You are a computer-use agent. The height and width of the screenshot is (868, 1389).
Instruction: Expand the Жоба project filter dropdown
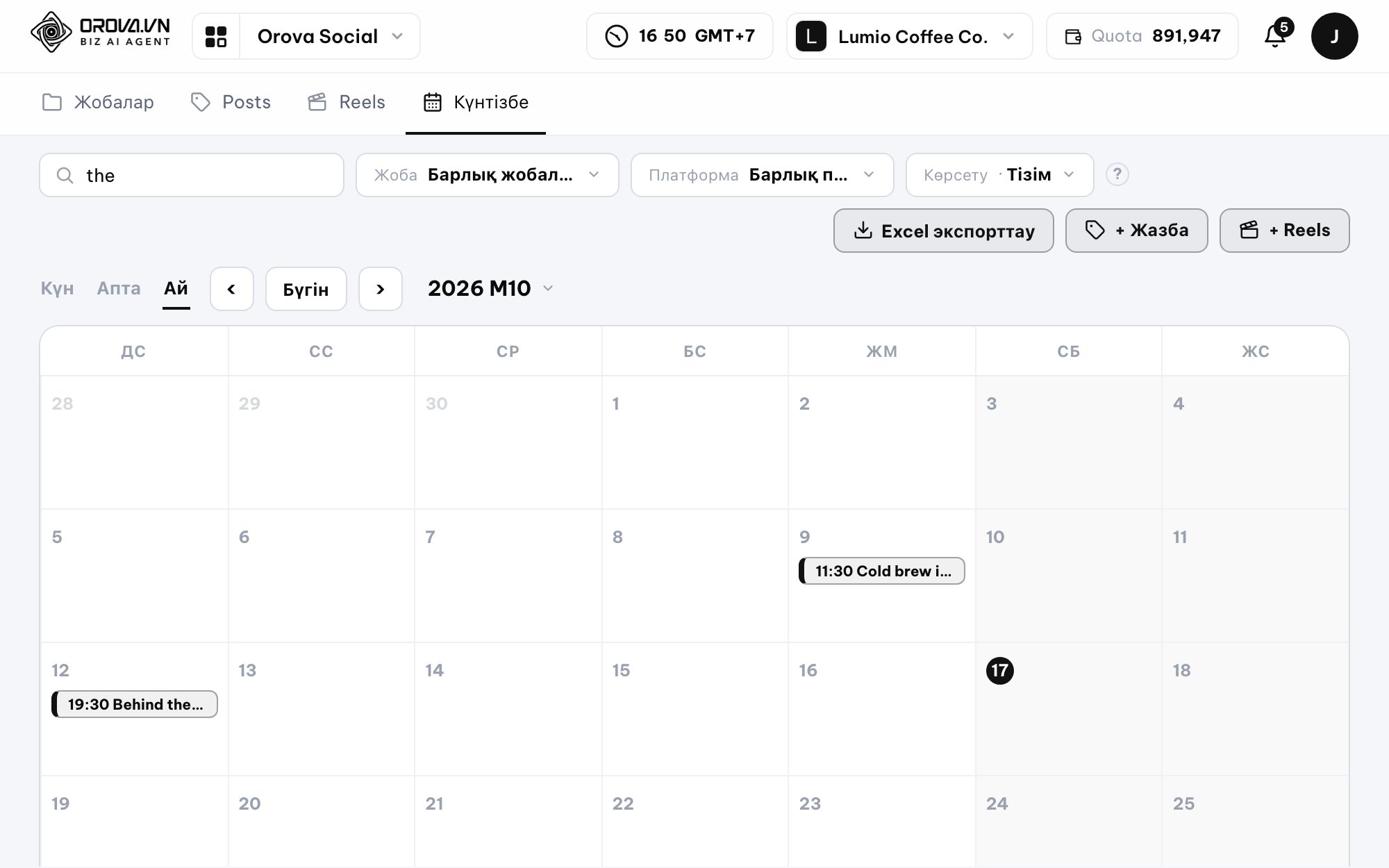[x=487, y=175]
